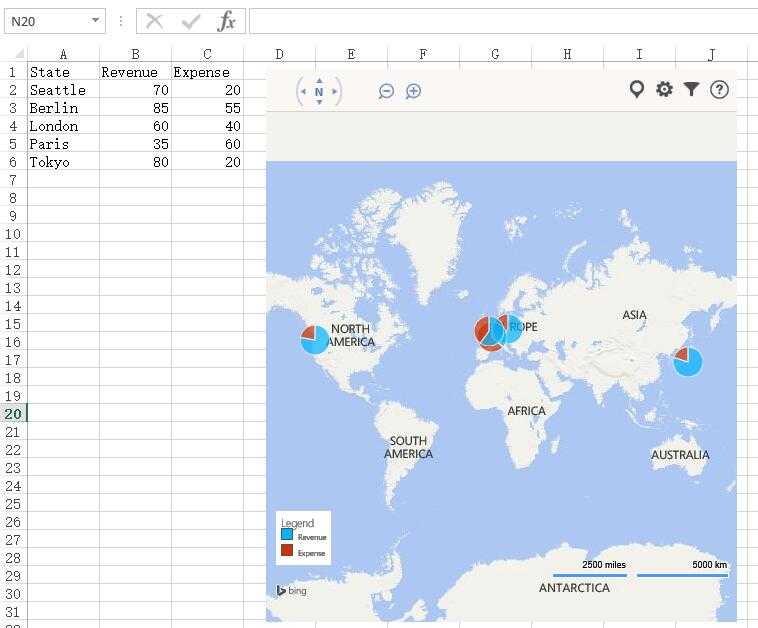The height and width of the screenshot is (628, 758).
Task: Click the Tokyo cell
Action: [x=63, y=162]
